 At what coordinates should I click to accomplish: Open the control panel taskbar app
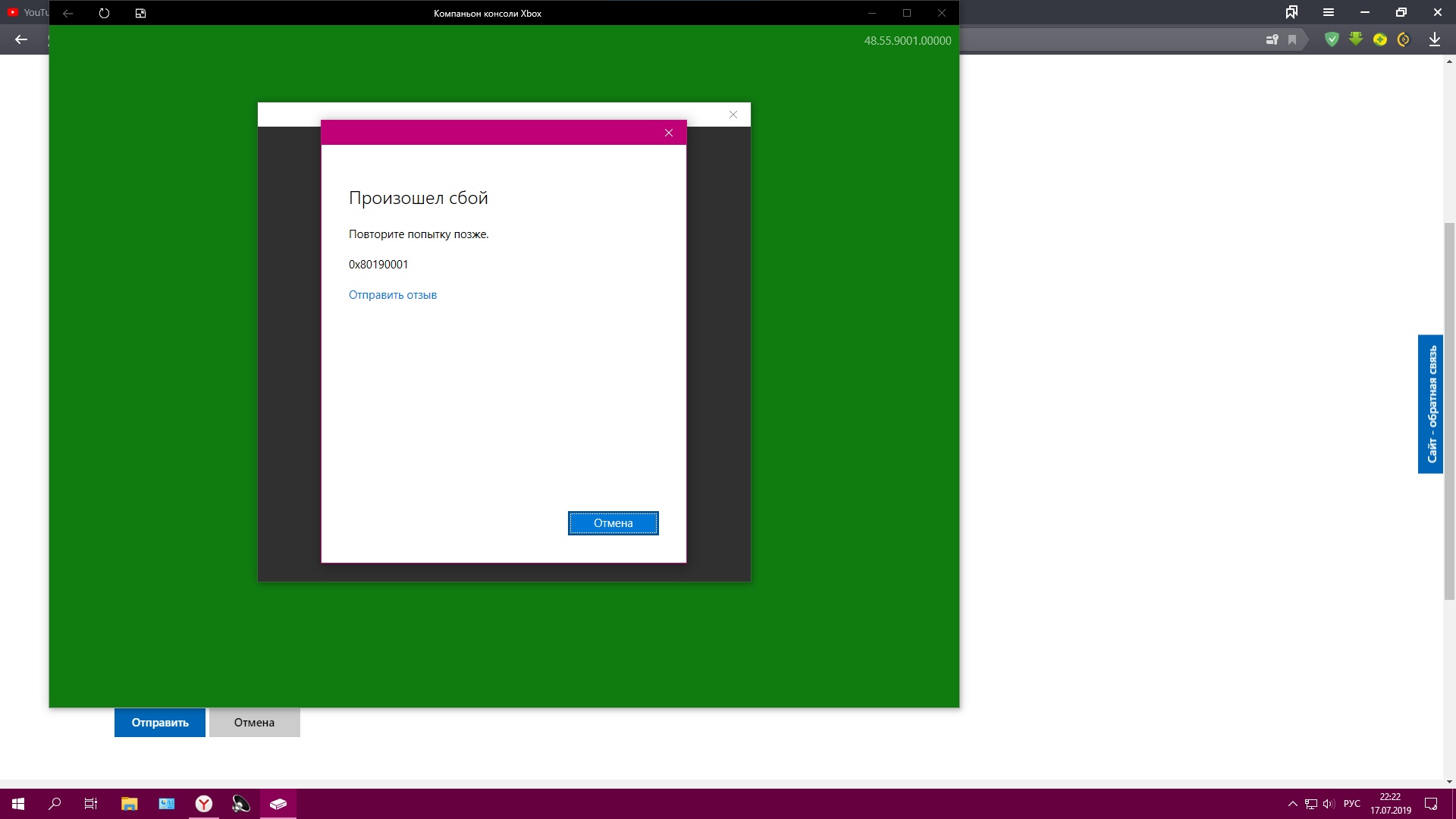coord(167,804)
